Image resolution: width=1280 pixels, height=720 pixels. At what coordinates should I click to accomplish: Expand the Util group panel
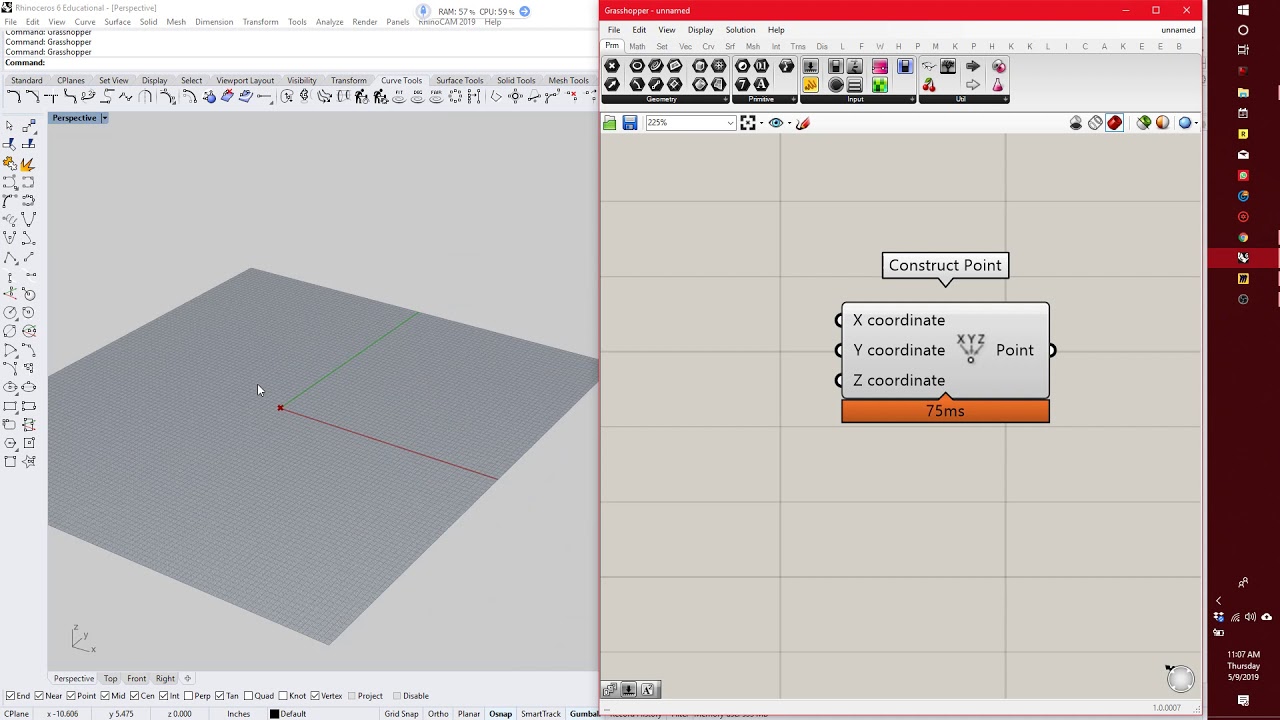[1005, 99]
